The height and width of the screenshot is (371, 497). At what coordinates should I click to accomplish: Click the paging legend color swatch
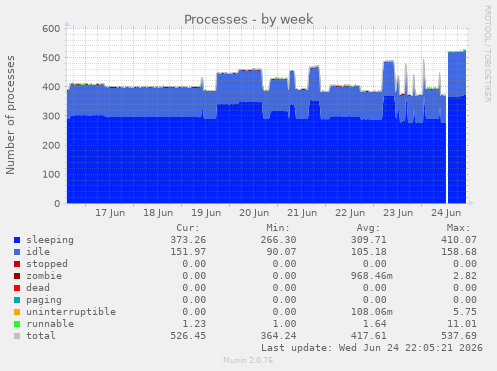pos(17,300)
